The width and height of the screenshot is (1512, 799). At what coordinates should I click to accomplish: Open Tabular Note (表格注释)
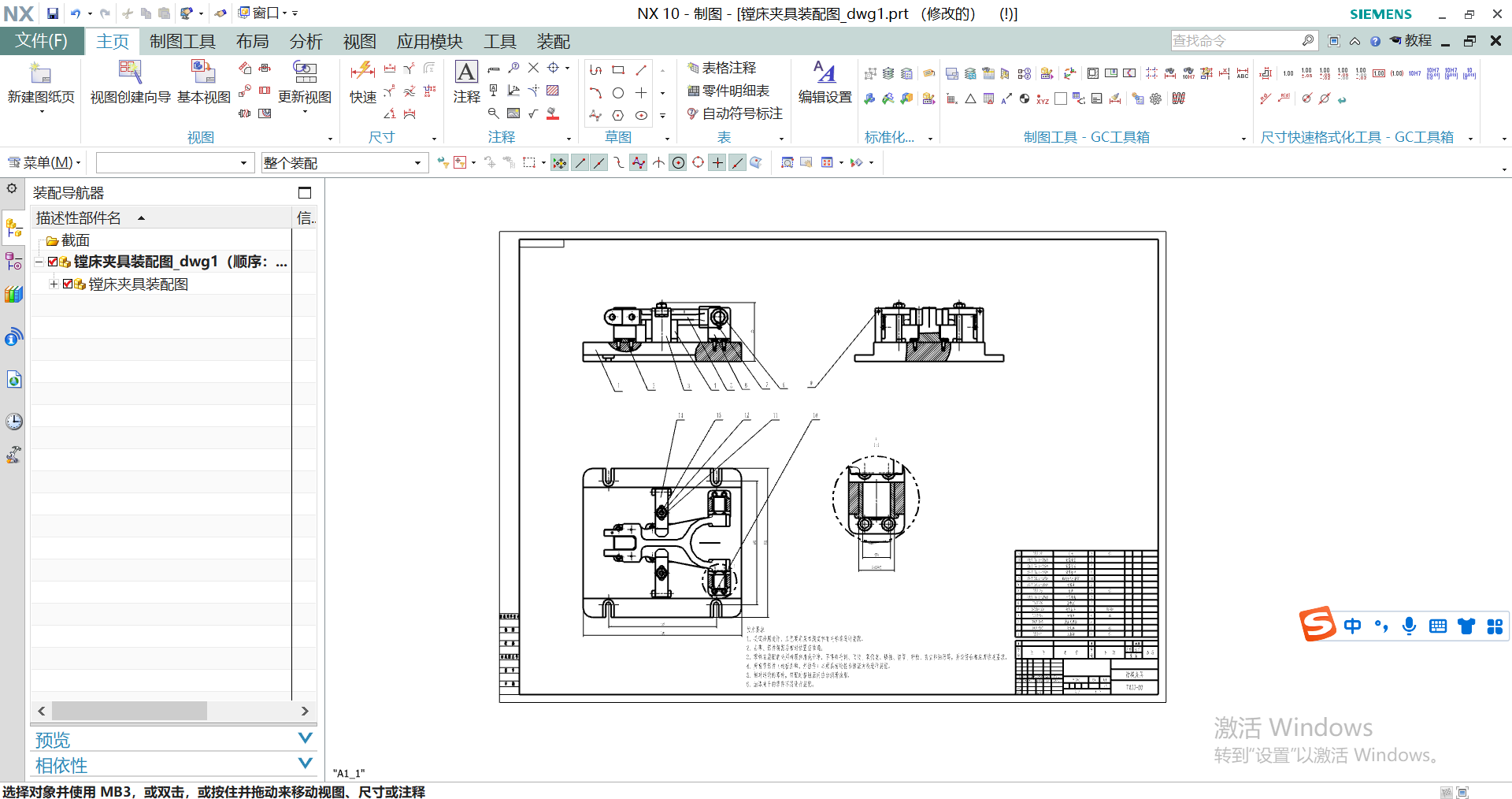point(721,69)
